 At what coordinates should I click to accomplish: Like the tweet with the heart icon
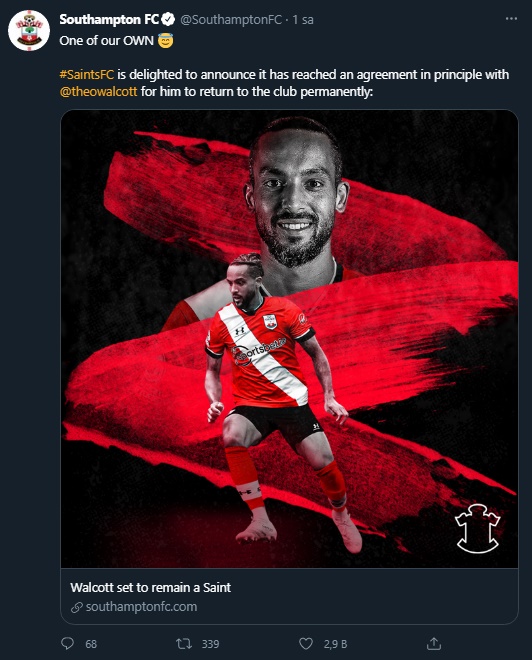(306, 644)
